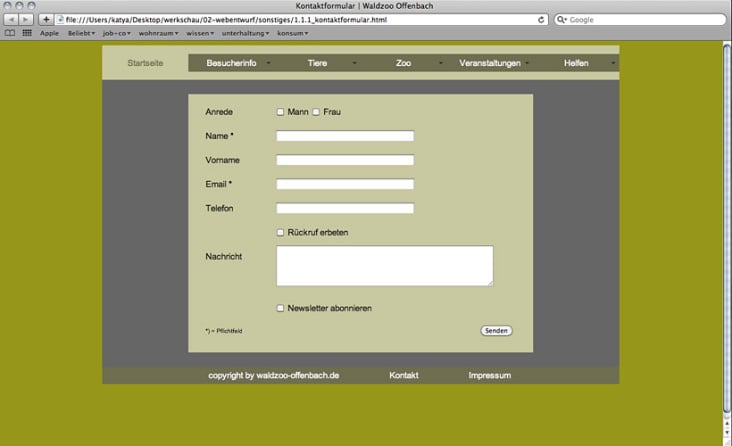Click into the Name input field
This screenshot has width=732, height=446.
coord(345,136)
